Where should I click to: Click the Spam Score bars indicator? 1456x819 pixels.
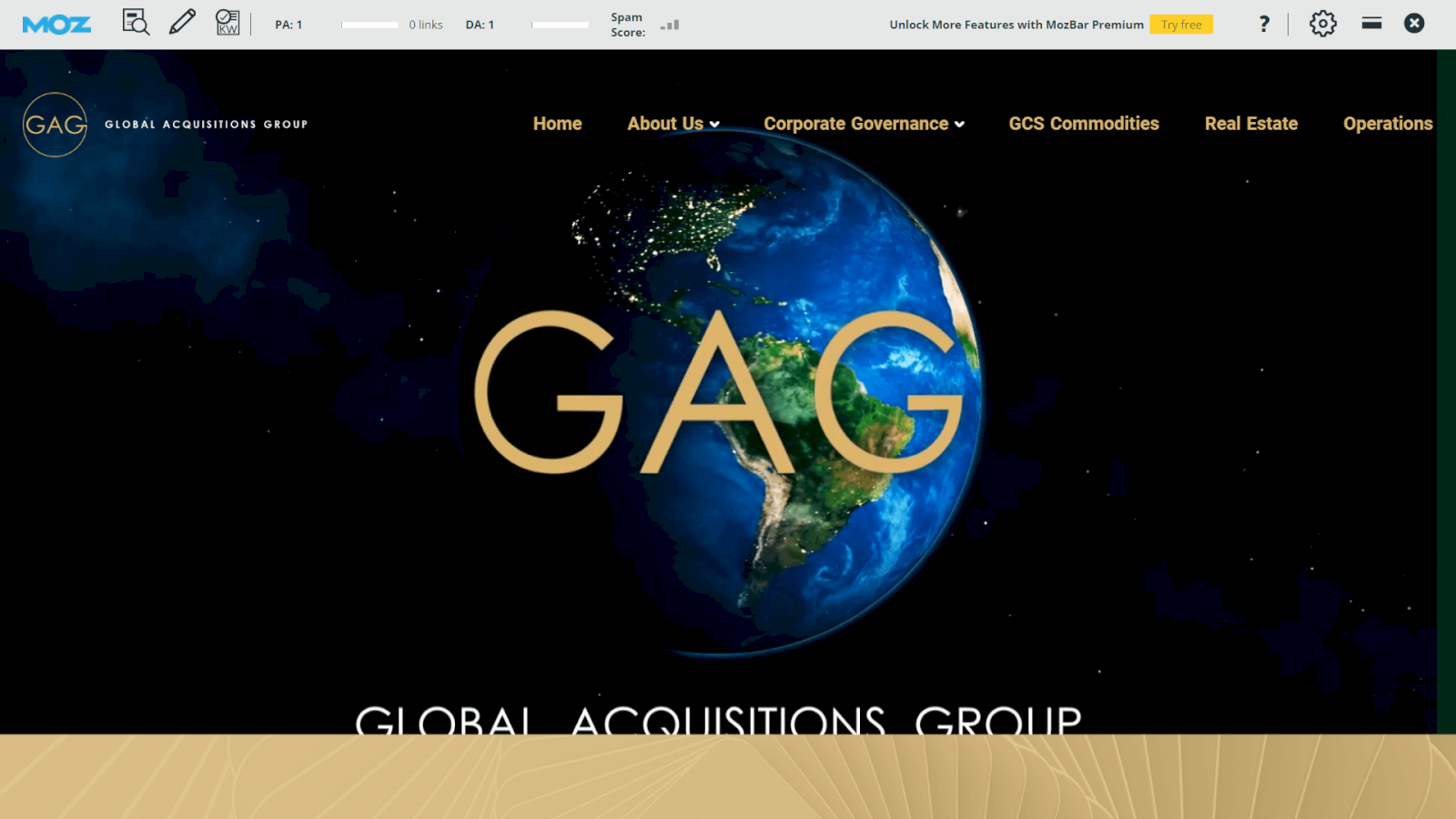(x=671, y=25)
